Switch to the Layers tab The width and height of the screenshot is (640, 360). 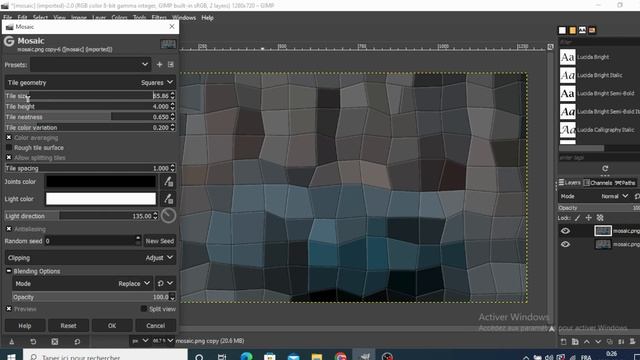(569, 183)
